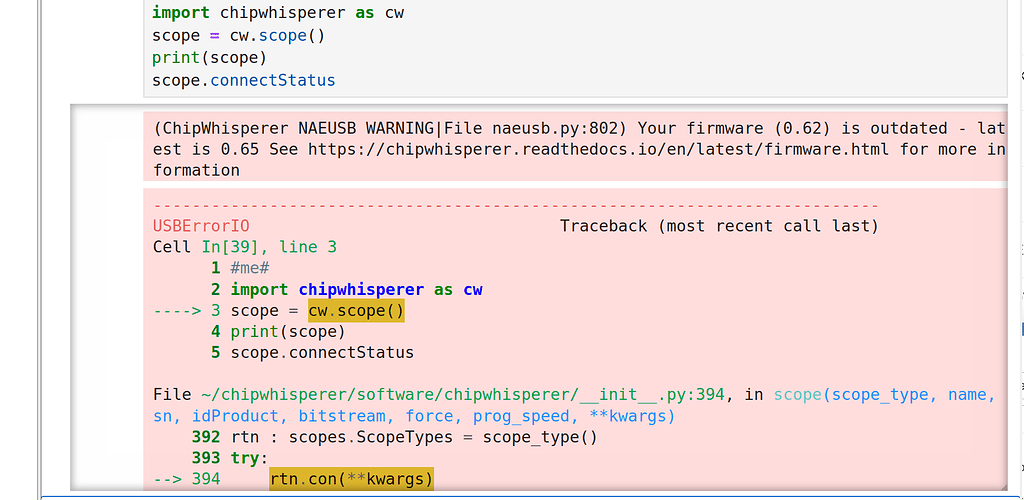1024x500 pixels.
Task: Click the highlighted rtn.con(**kwargs) call
Action: (351, 480)
